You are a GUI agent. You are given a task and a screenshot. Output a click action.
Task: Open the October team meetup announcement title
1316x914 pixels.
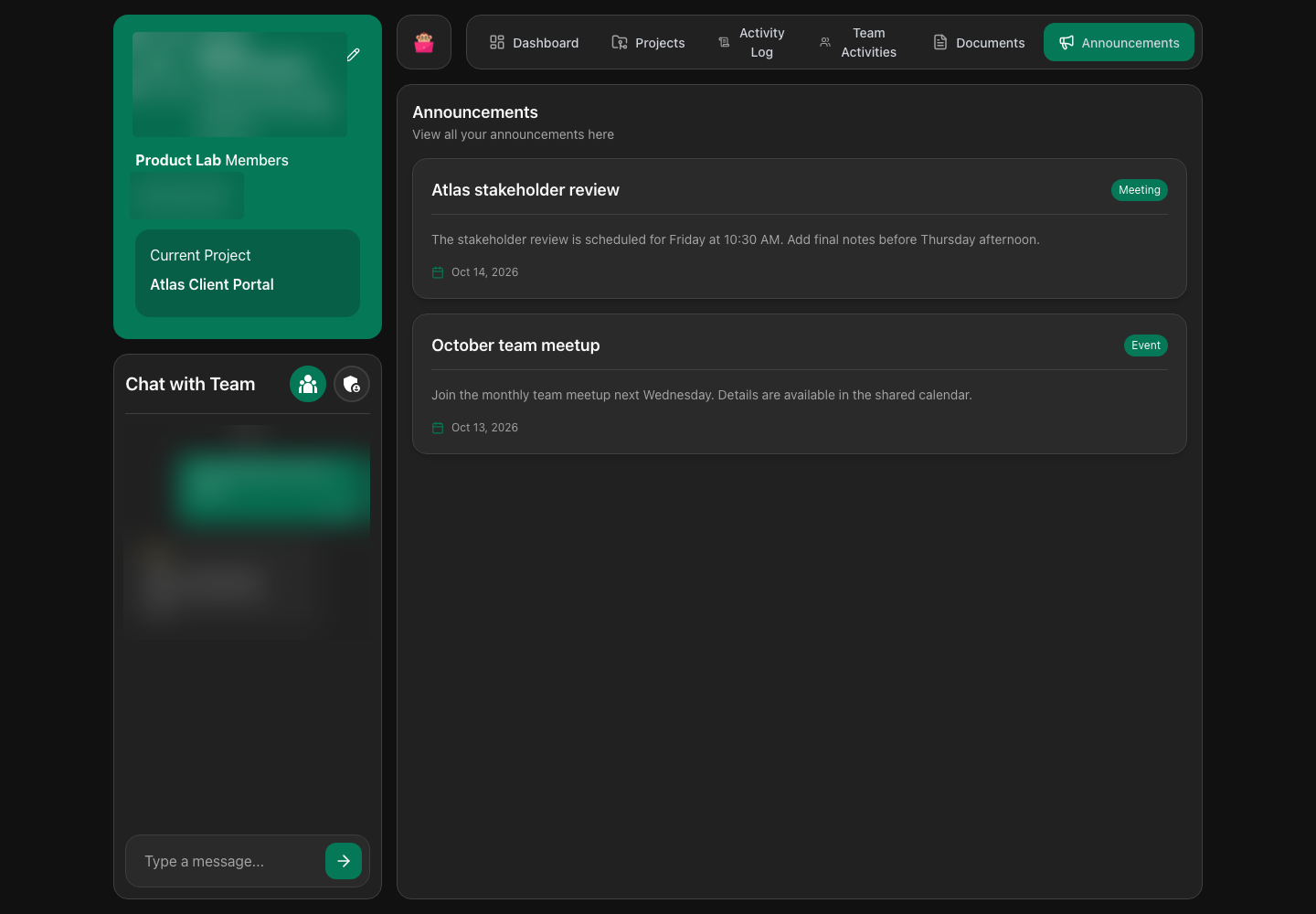coord(515,345)
